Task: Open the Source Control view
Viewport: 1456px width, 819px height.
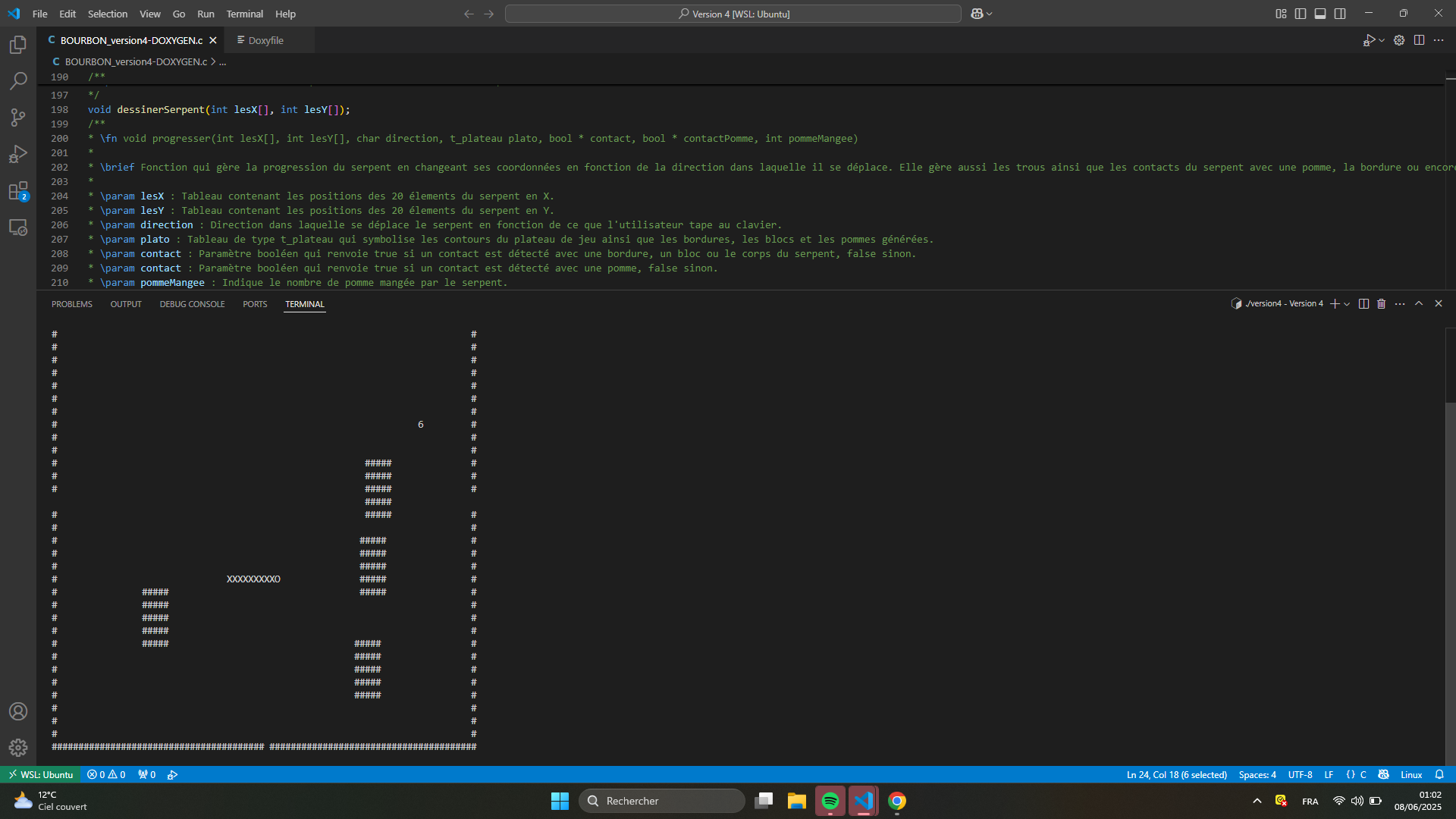Action: (x=18, y=118)
